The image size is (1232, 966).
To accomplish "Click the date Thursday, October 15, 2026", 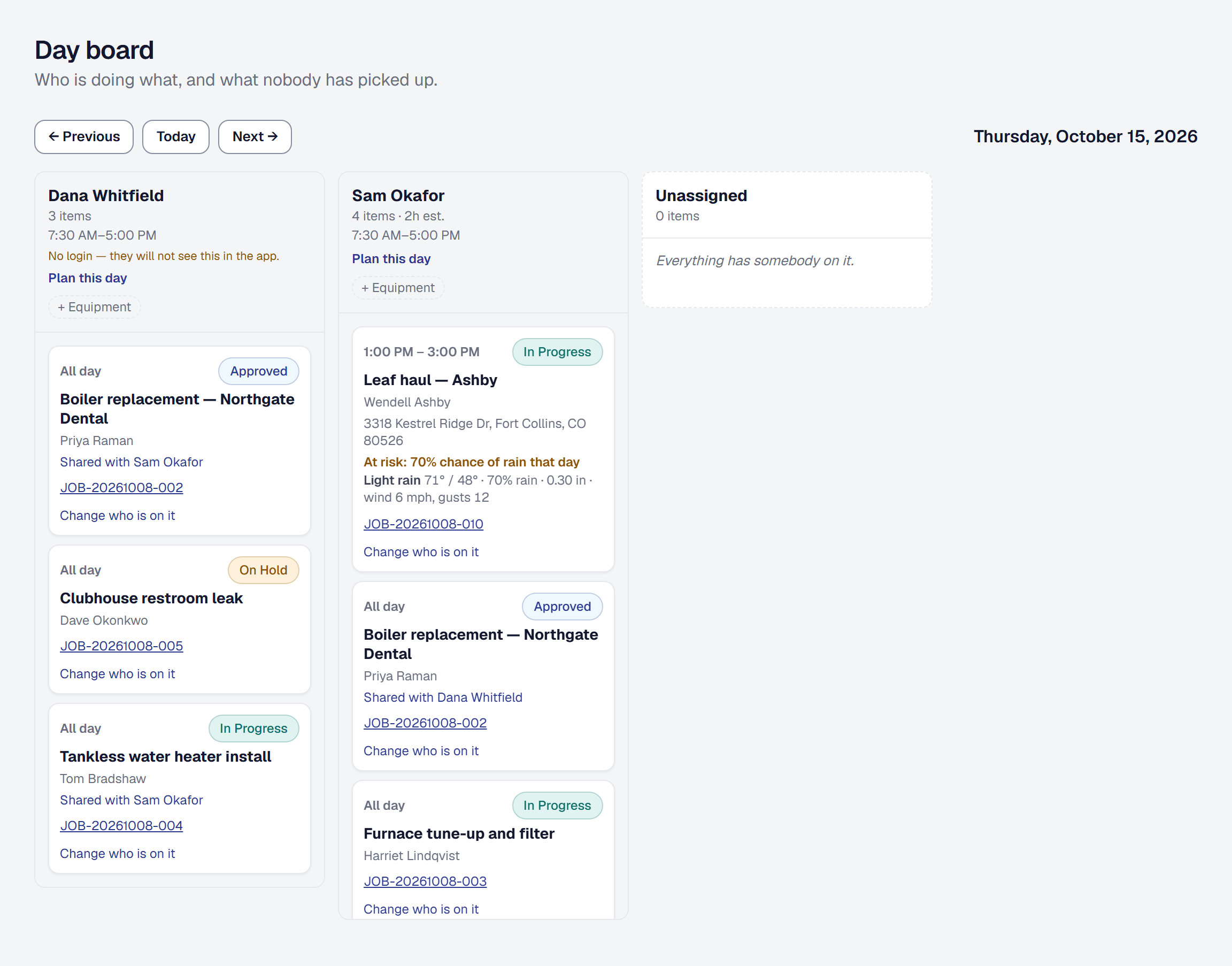I will 1085,136.
